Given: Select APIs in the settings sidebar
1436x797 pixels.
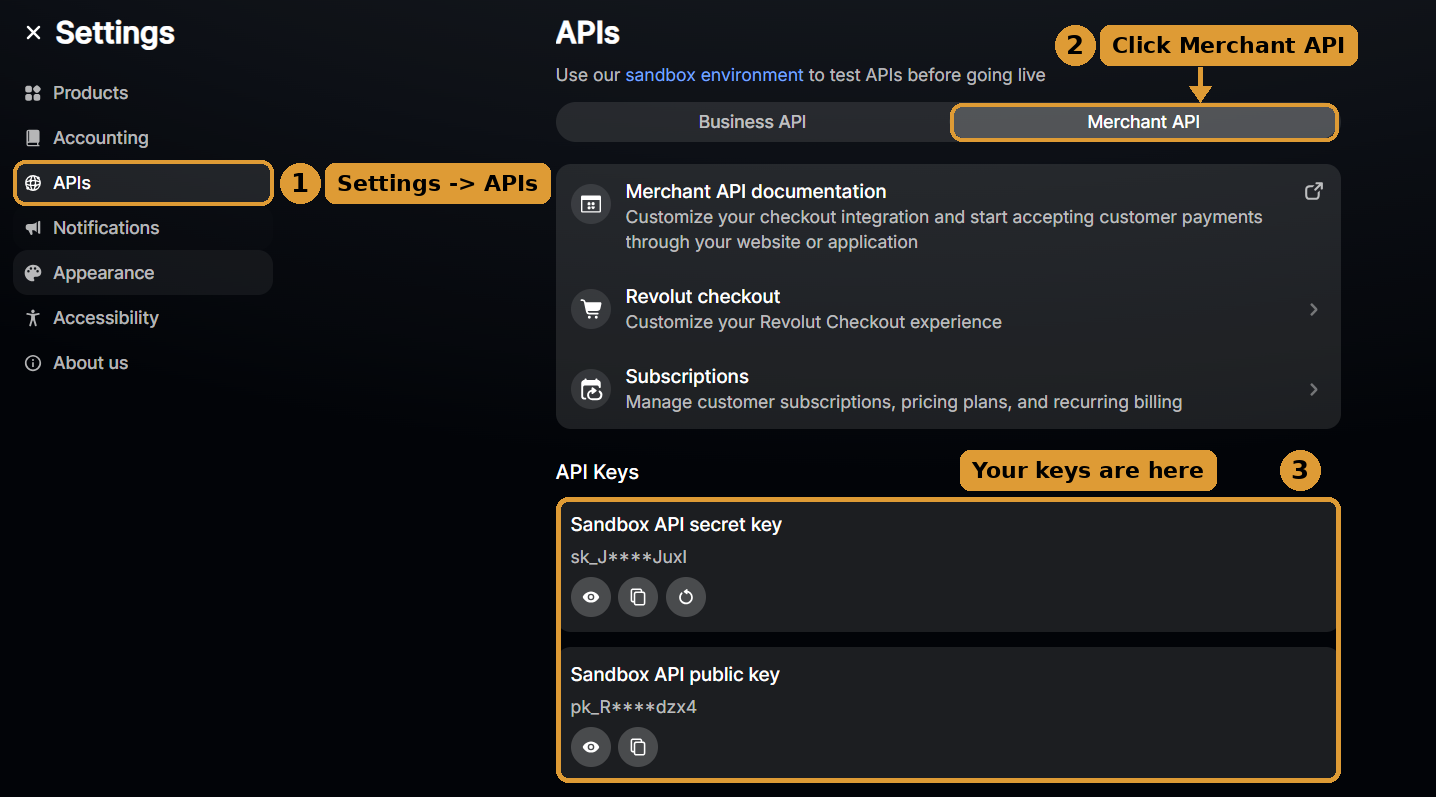Looking at the screenshot, I should 143,183.
